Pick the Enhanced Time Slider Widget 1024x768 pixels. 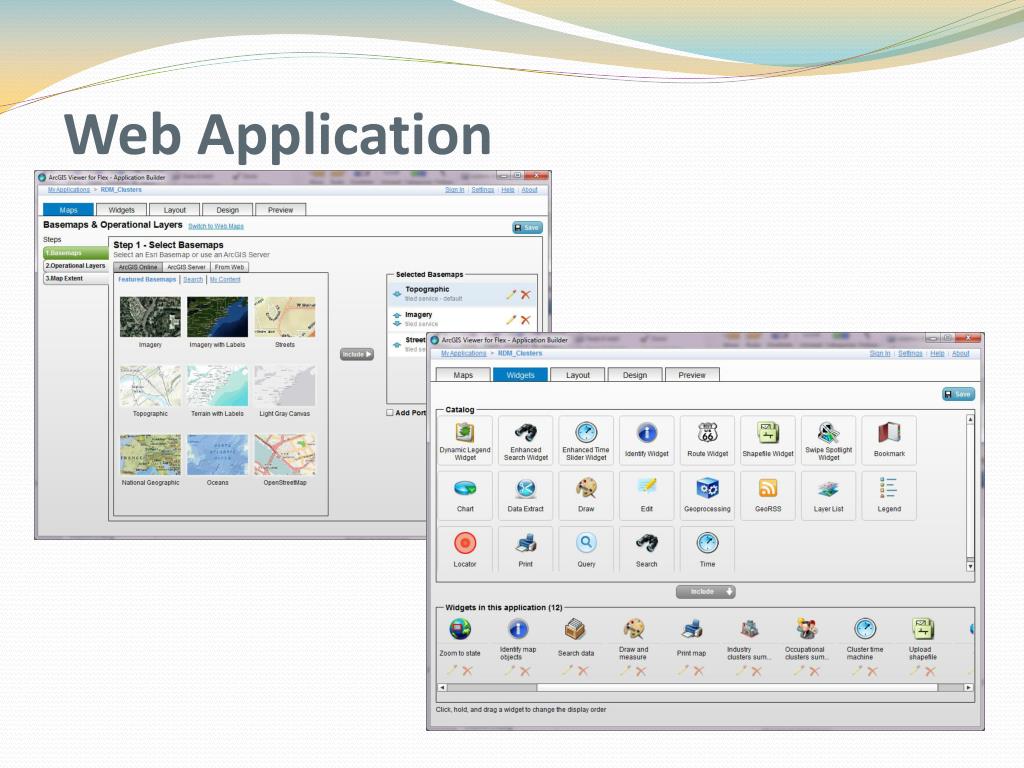tap(586, 441)
